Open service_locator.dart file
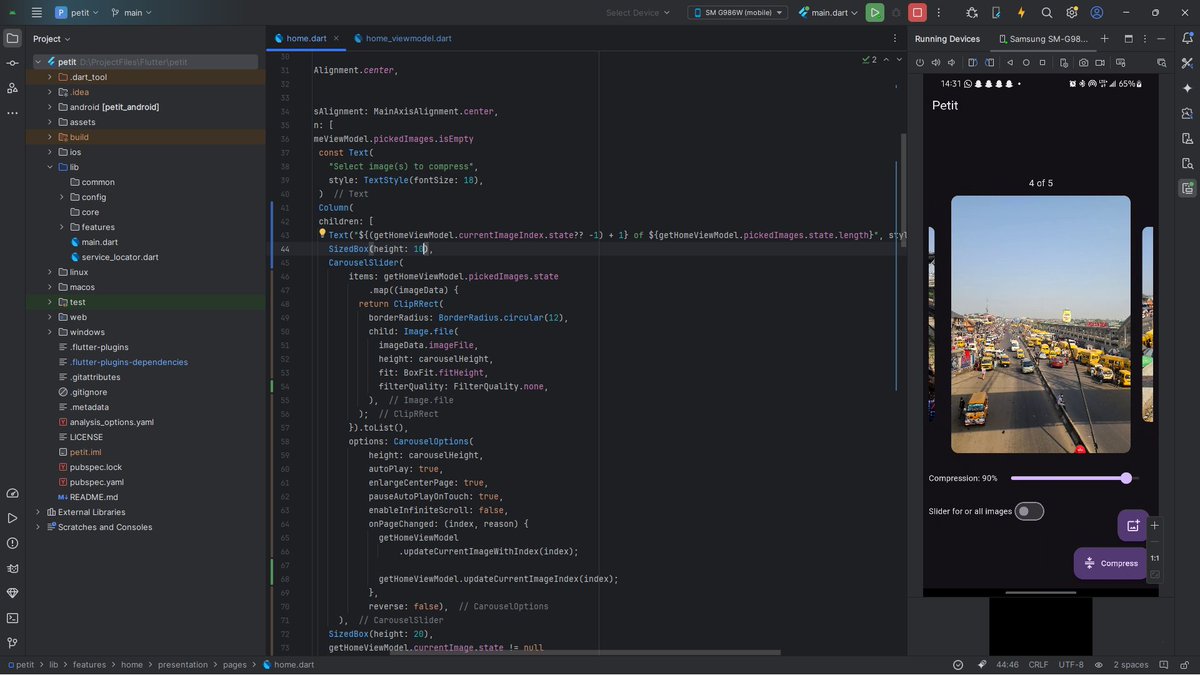 (113, 257)
